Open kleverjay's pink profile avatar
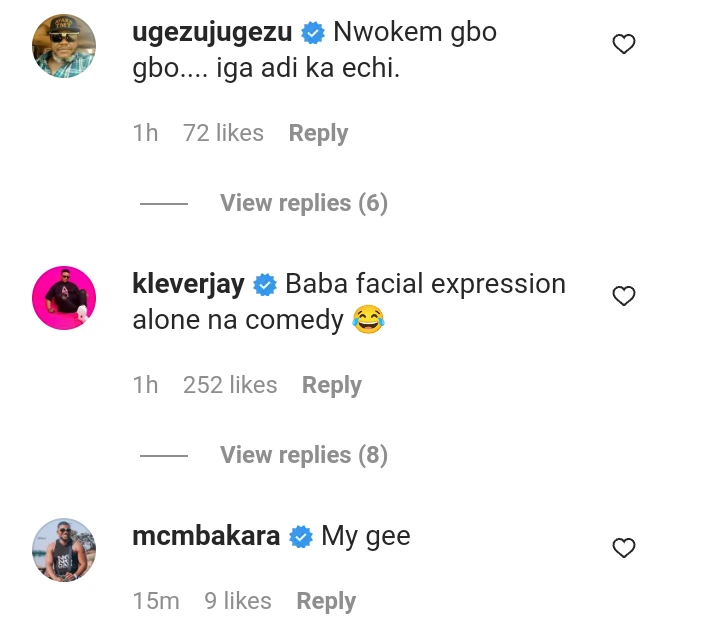720x644 pixels. (64, 297)
